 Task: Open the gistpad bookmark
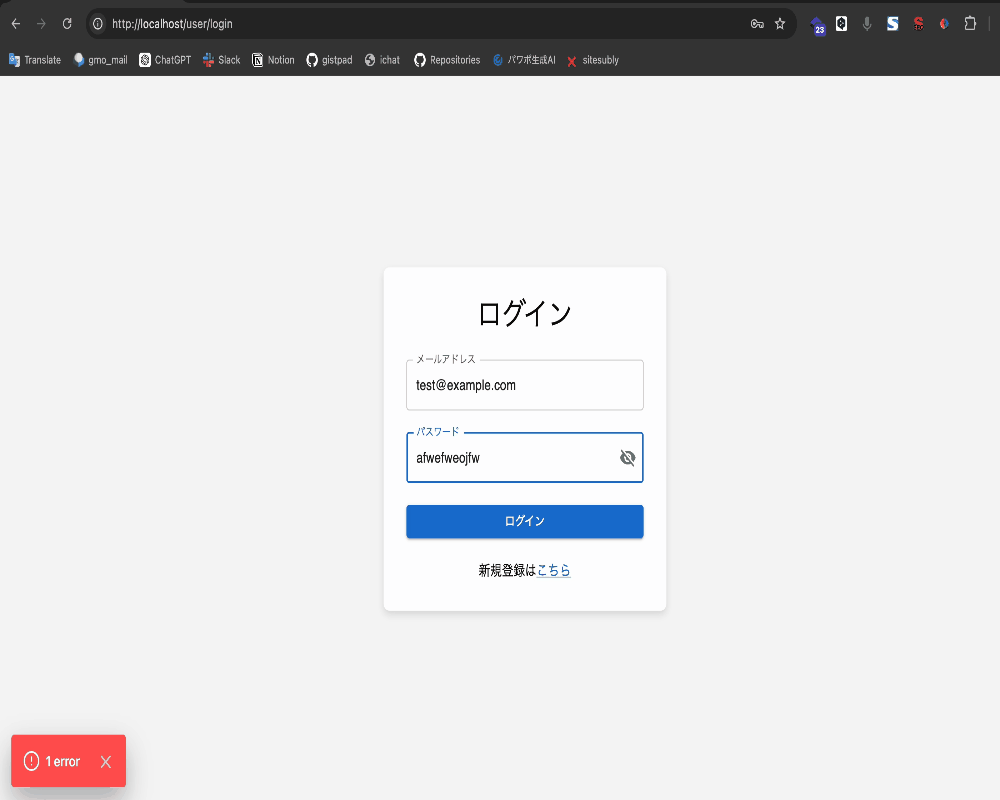329,60
